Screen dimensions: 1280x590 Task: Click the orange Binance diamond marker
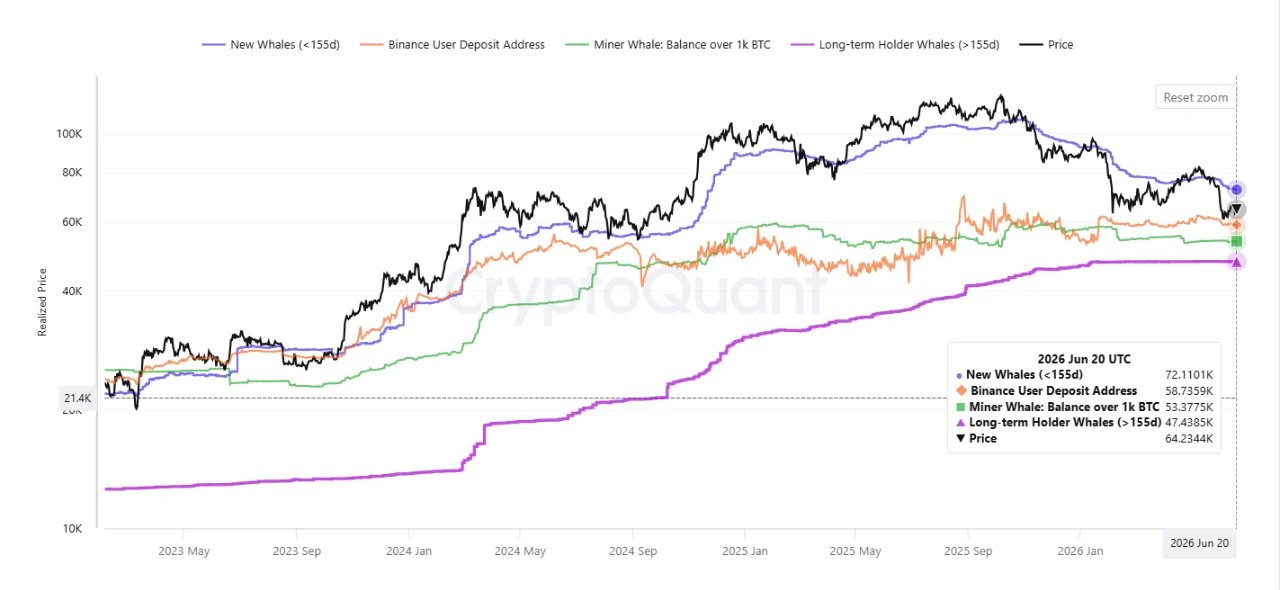coord(1237,224)
